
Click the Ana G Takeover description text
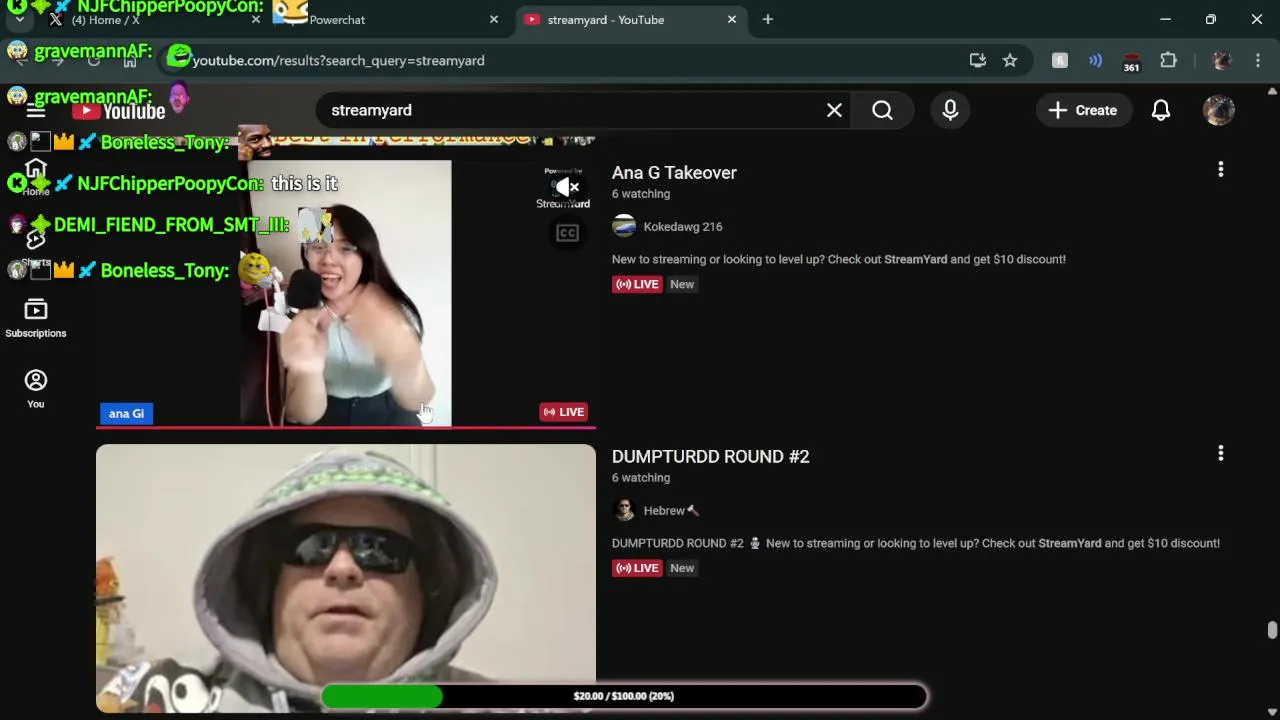click(839, 259)
